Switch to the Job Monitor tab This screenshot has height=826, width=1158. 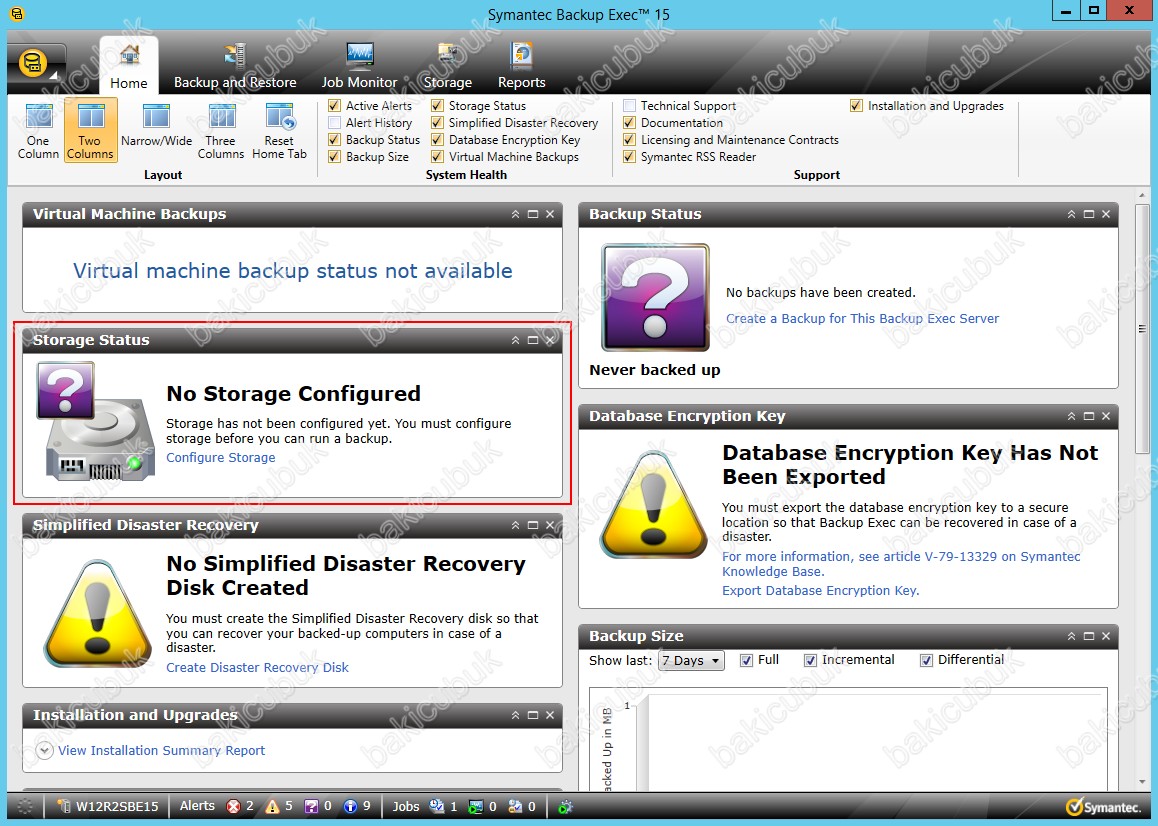360,65
